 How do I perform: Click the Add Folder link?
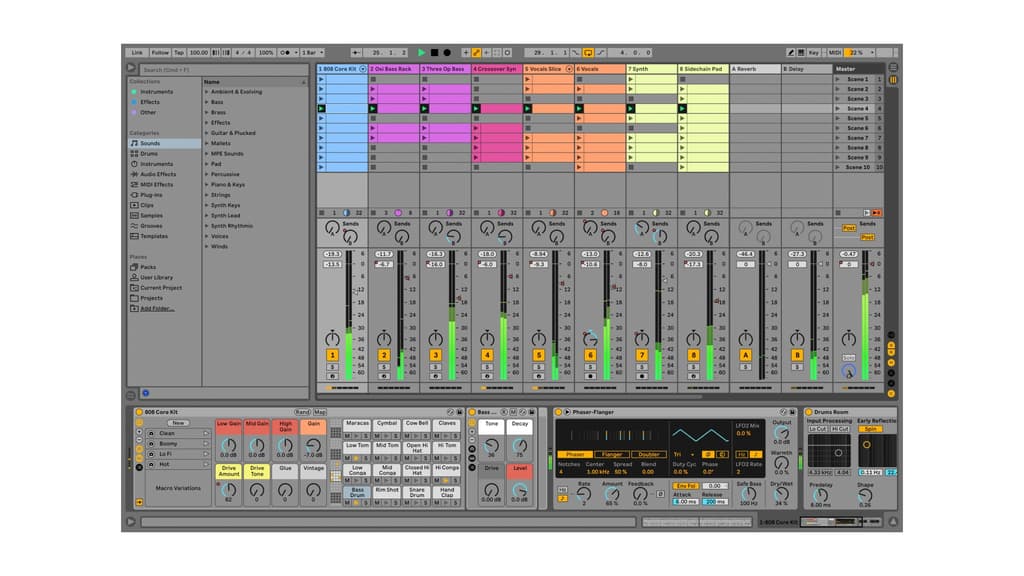[x=156, y=306]
